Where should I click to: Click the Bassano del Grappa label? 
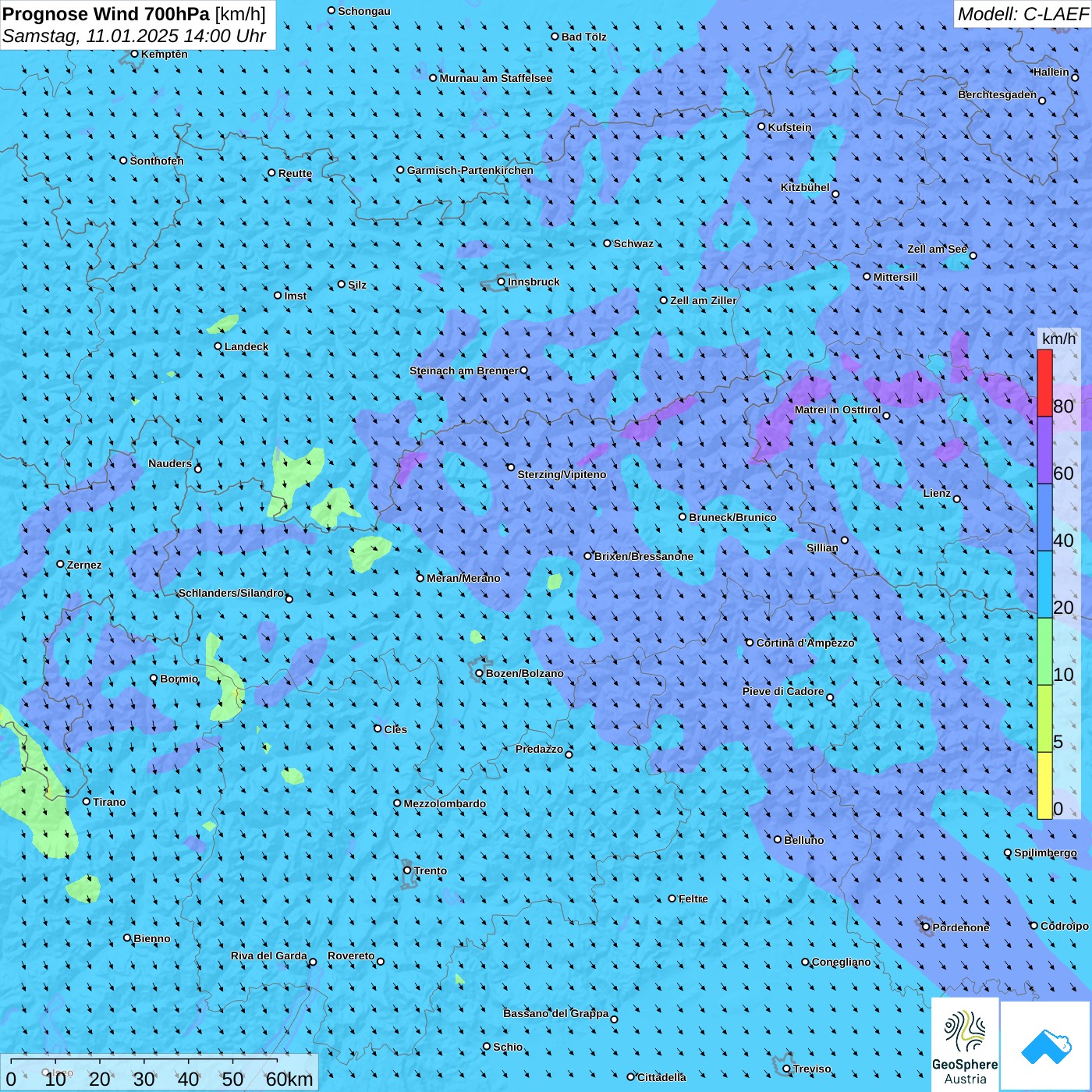556,1013
